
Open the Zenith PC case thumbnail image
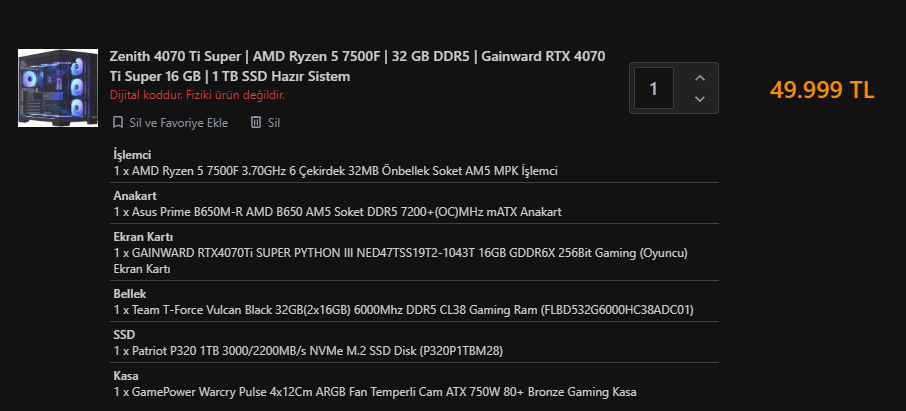click(58, 88)
